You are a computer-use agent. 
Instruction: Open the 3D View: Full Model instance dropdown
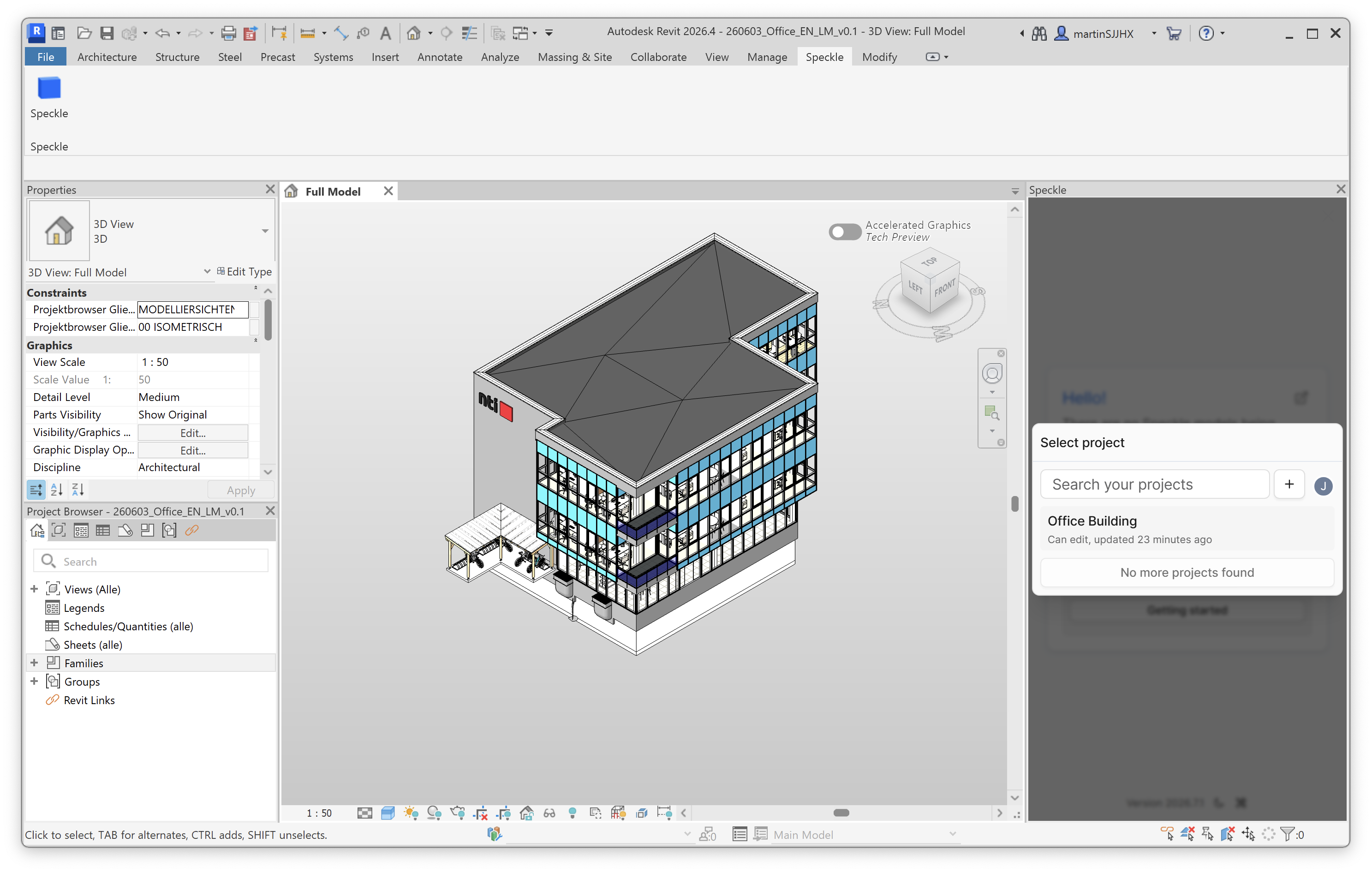pos(207,272)
